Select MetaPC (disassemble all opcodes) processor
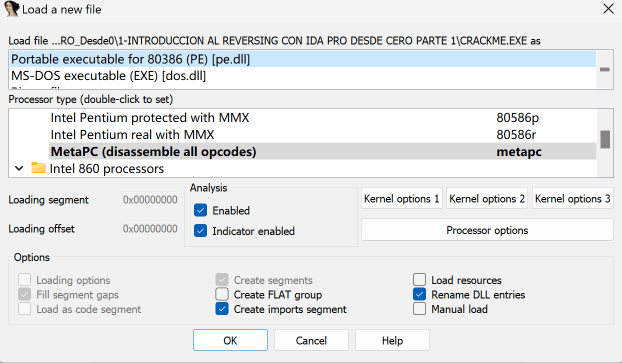622x363 pixels. click(x=323, y=152)
